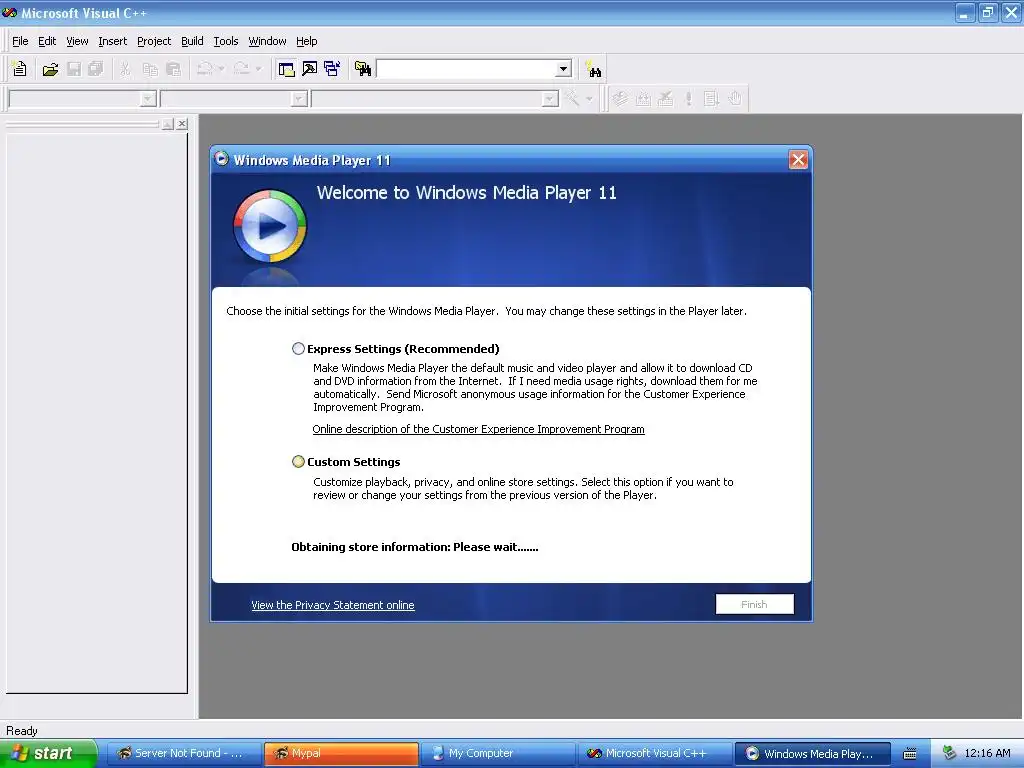Click the New Text File toolbar icon
The height and width of the screenshot is (768, 1024).
pyautogui.click(x=20, y=69)
